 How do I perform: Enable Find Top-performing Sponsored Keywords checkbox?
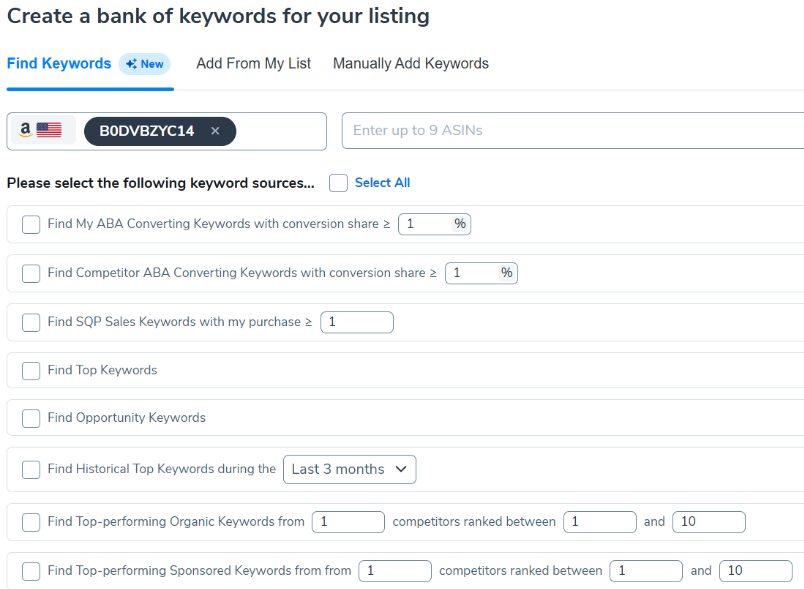pos(31,571)
